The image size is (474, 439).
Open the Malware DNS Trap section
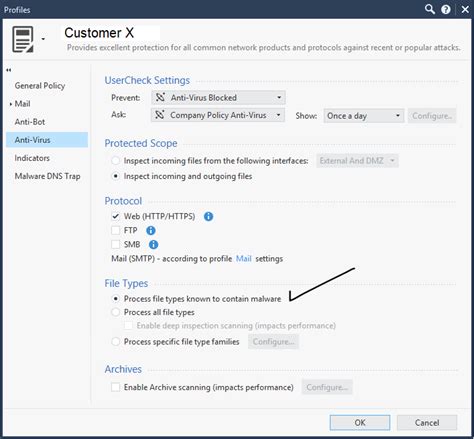pyautogui.click(x=47, y=176)
